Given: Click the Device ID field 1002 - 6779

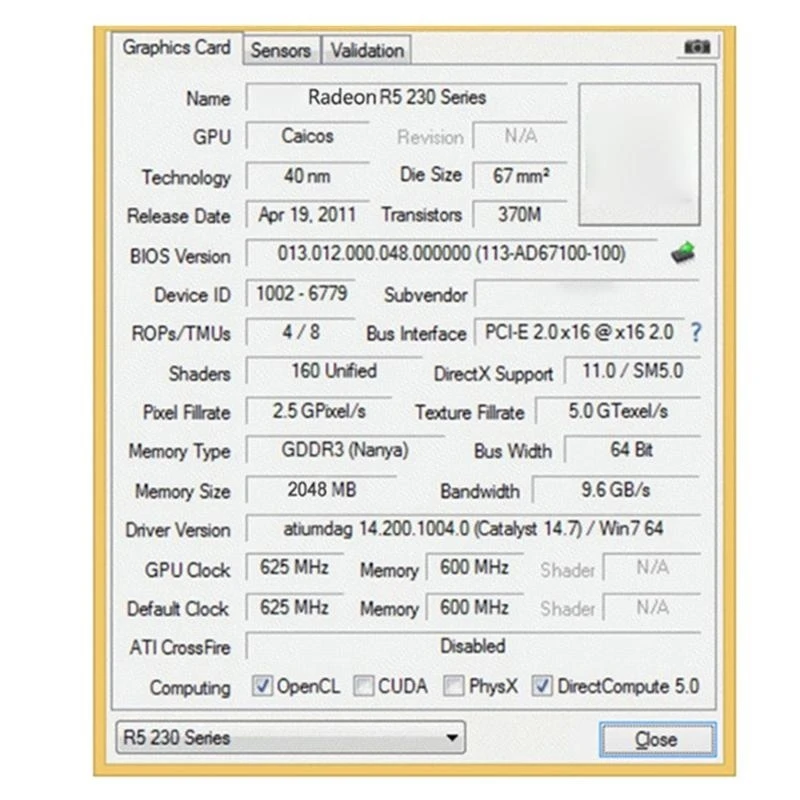Looking at the screenshot, I should point(301,293).
